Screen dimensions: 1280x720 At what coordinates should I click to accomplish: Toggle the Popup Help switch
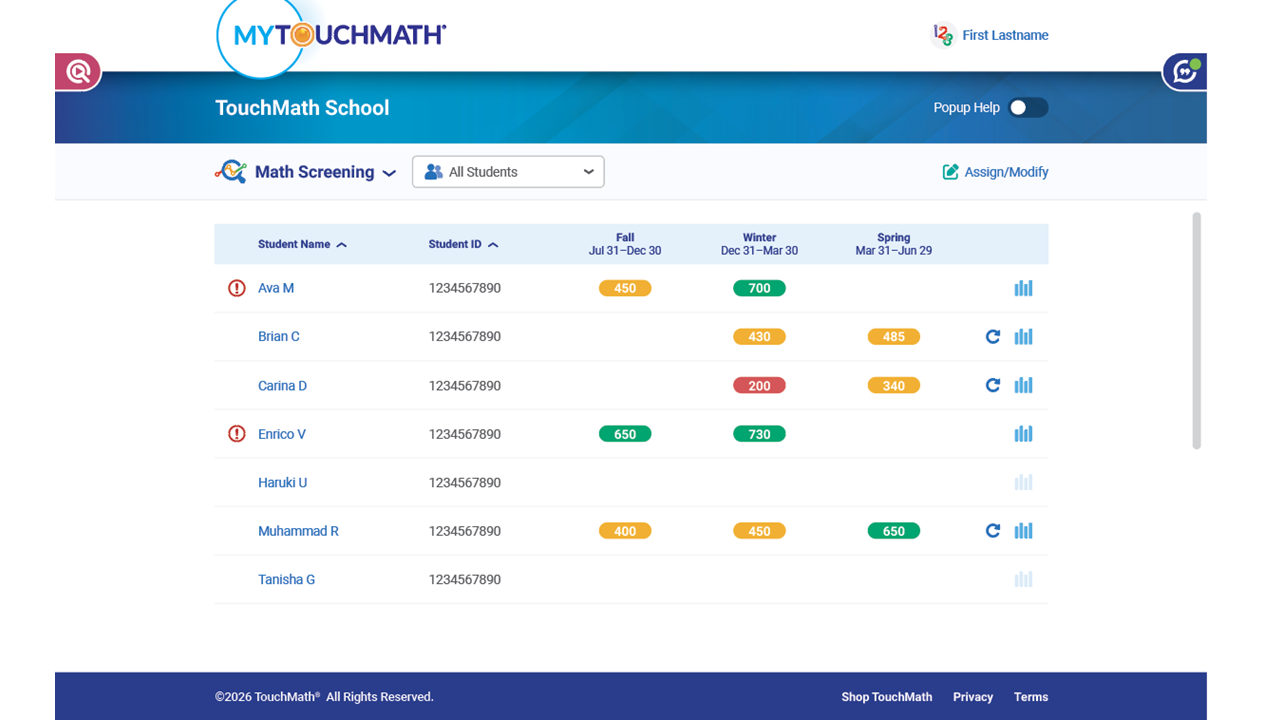[1028, 108]
